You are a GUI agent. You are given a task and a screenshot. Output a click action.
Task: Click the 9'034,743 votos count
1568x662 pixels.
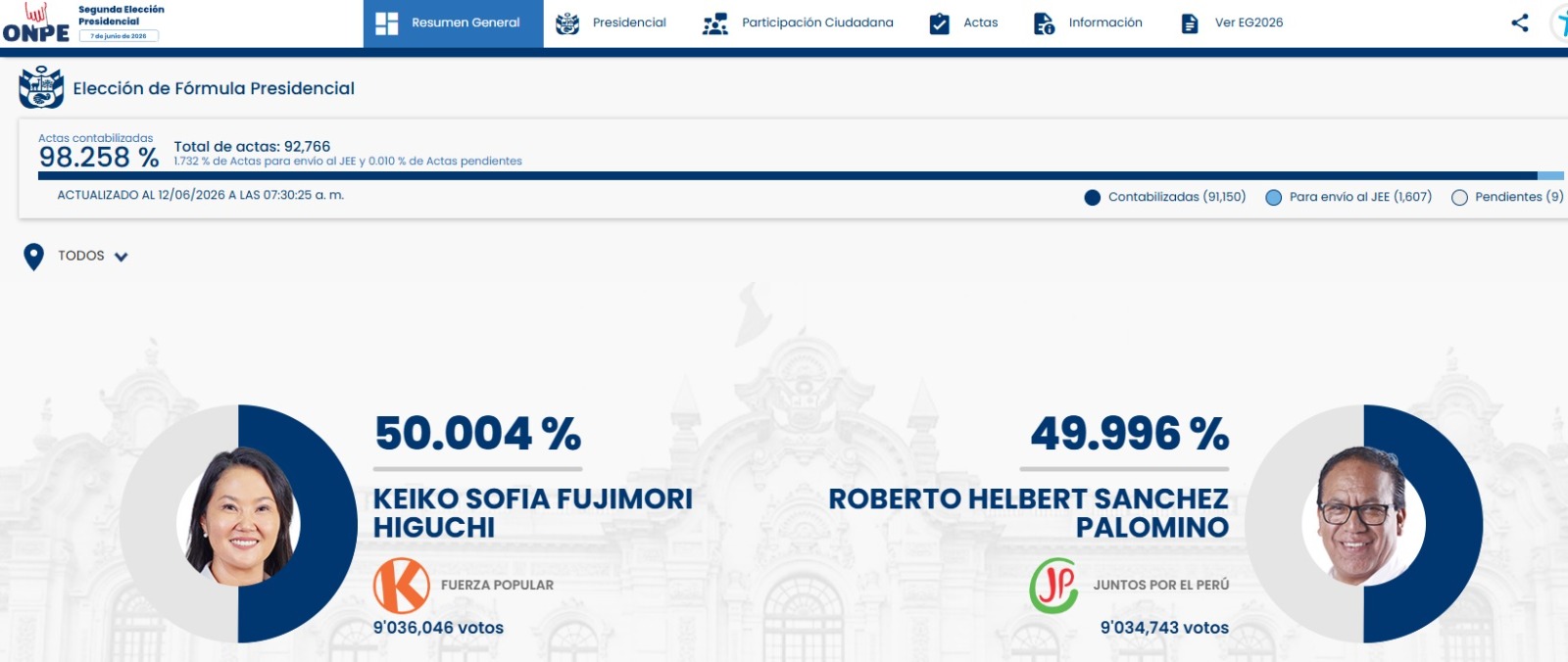point(1164,628)
